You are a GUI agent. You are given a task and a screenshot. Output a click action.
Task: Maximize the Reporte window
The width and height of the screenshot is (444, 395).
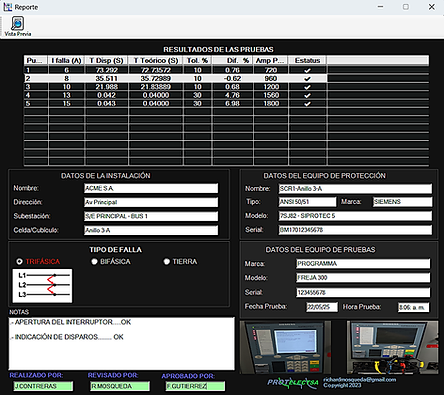click(x=406, y=7)
